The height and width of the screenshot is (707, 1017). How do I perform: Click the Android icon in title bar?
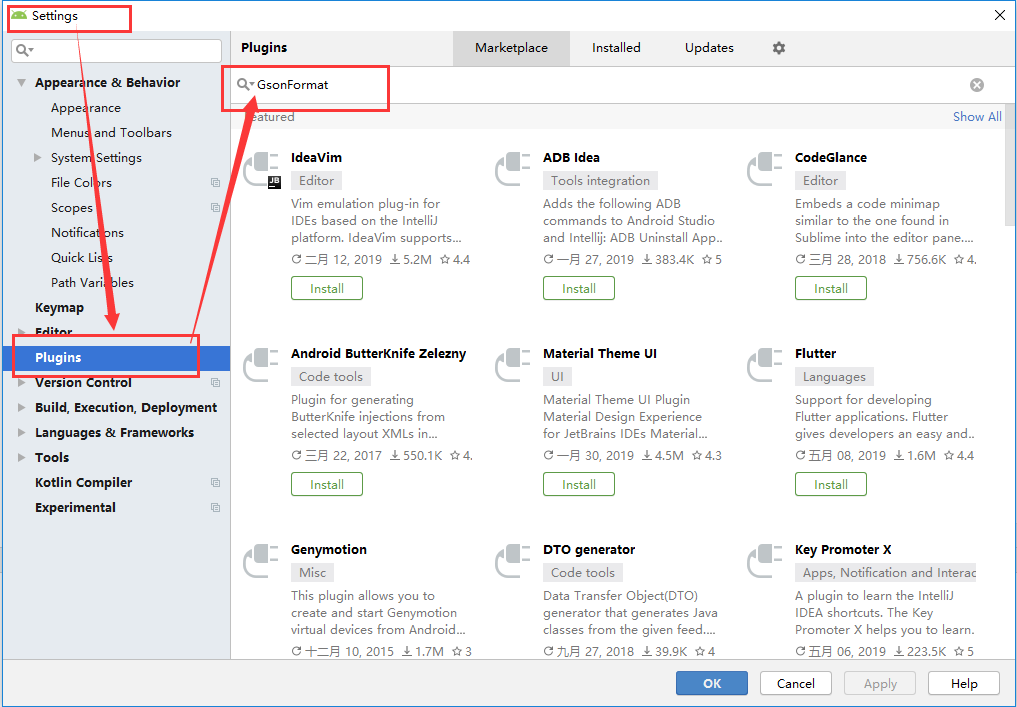(x=19, y=15)
